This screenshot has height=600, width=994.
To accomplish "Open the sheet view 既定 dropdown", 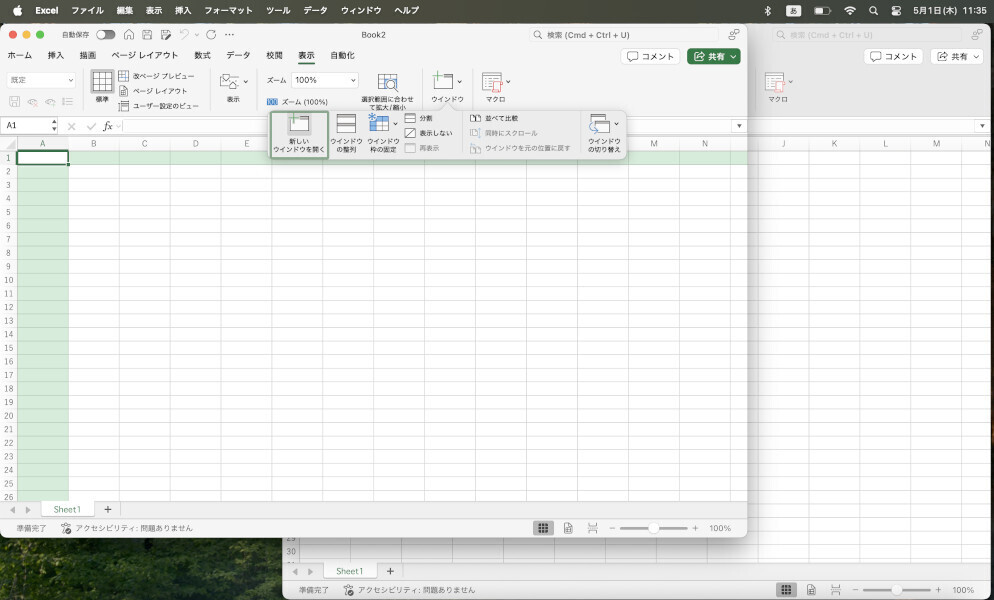I will [41, 81].
